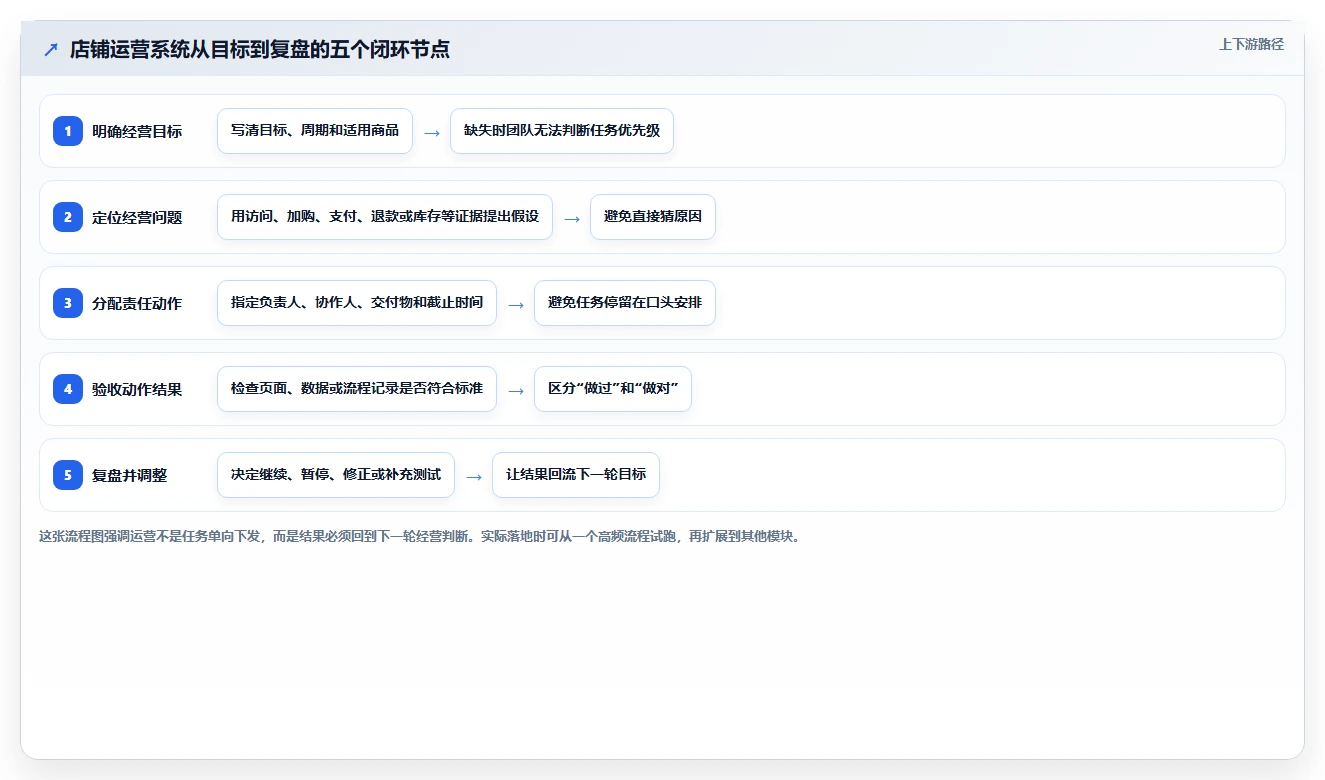Select the title 店铺运营系统从目标到复盘的五个闭环节点

coord(260,50)
